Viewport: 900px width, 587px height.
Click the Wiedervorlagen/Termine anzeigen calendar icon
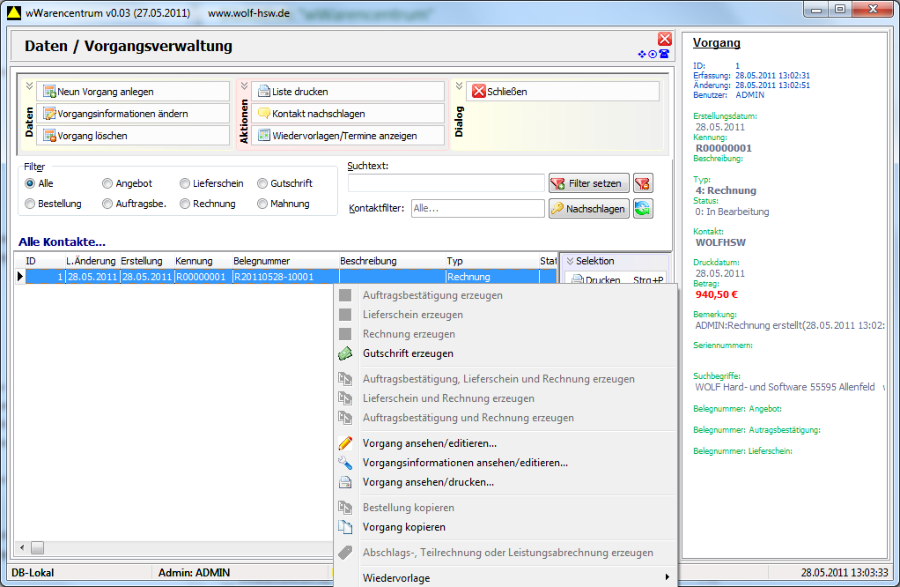(262, 136)
